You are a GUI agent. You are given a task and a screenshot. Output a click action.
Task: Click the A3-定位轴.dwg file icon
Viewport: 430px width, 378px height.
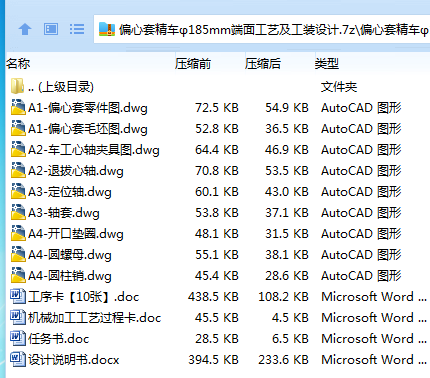[18, 191]
